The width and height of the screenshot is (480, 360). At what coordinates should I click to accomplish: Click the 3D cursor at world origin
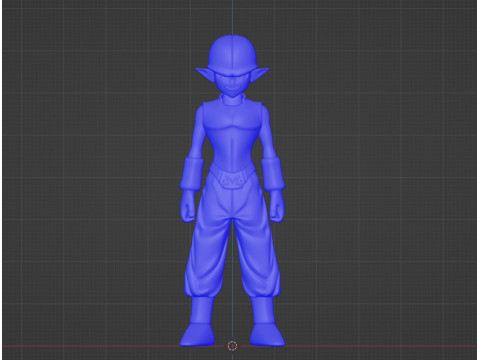pos(232,346)
